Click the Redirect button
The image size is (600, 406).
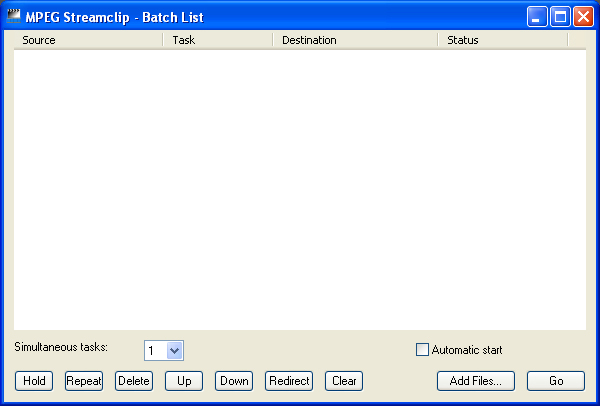click(289, 381)
